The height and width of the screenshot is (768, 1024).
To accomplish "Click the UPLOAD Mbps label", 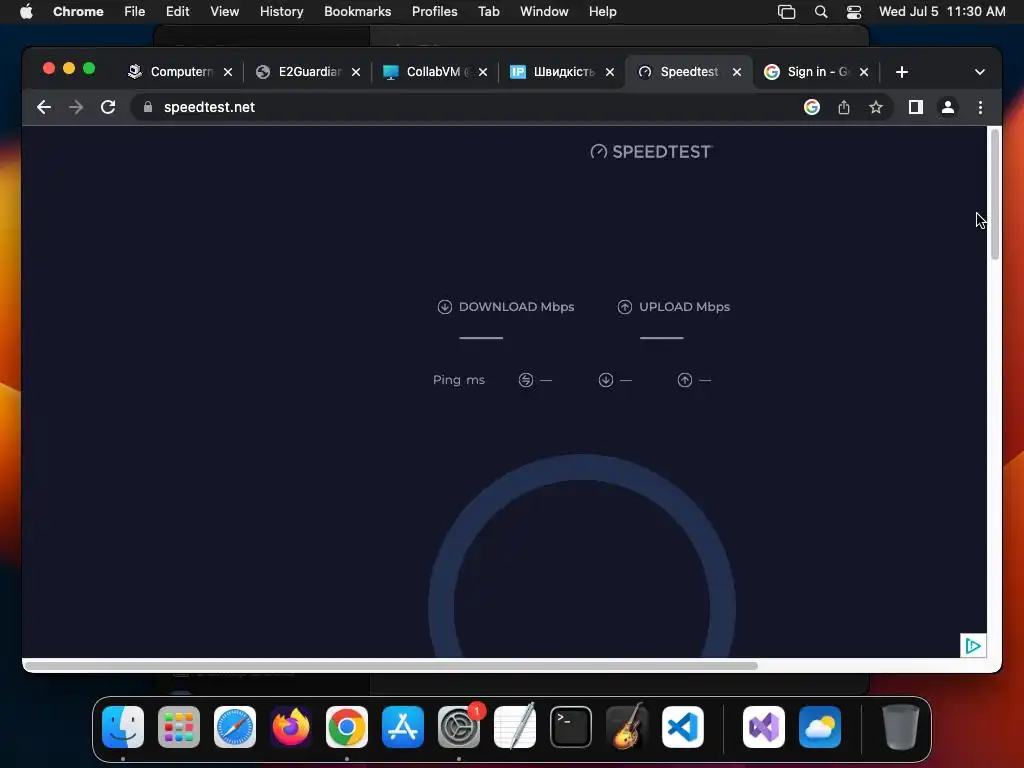I will 684,307.
